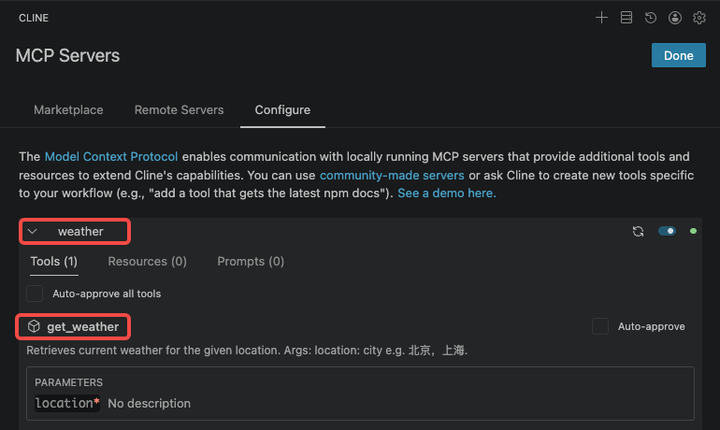This screenshot has width=720, height=430.
Task: Switch to the Remote Servers tab
Action: point(179,110)
